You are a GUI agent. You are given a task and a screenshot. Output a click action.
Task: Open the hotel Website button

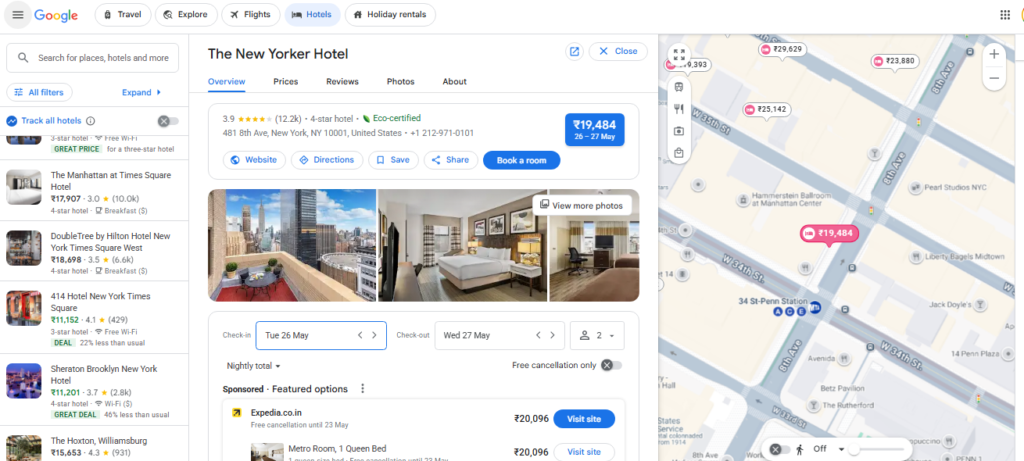point(254,160)
